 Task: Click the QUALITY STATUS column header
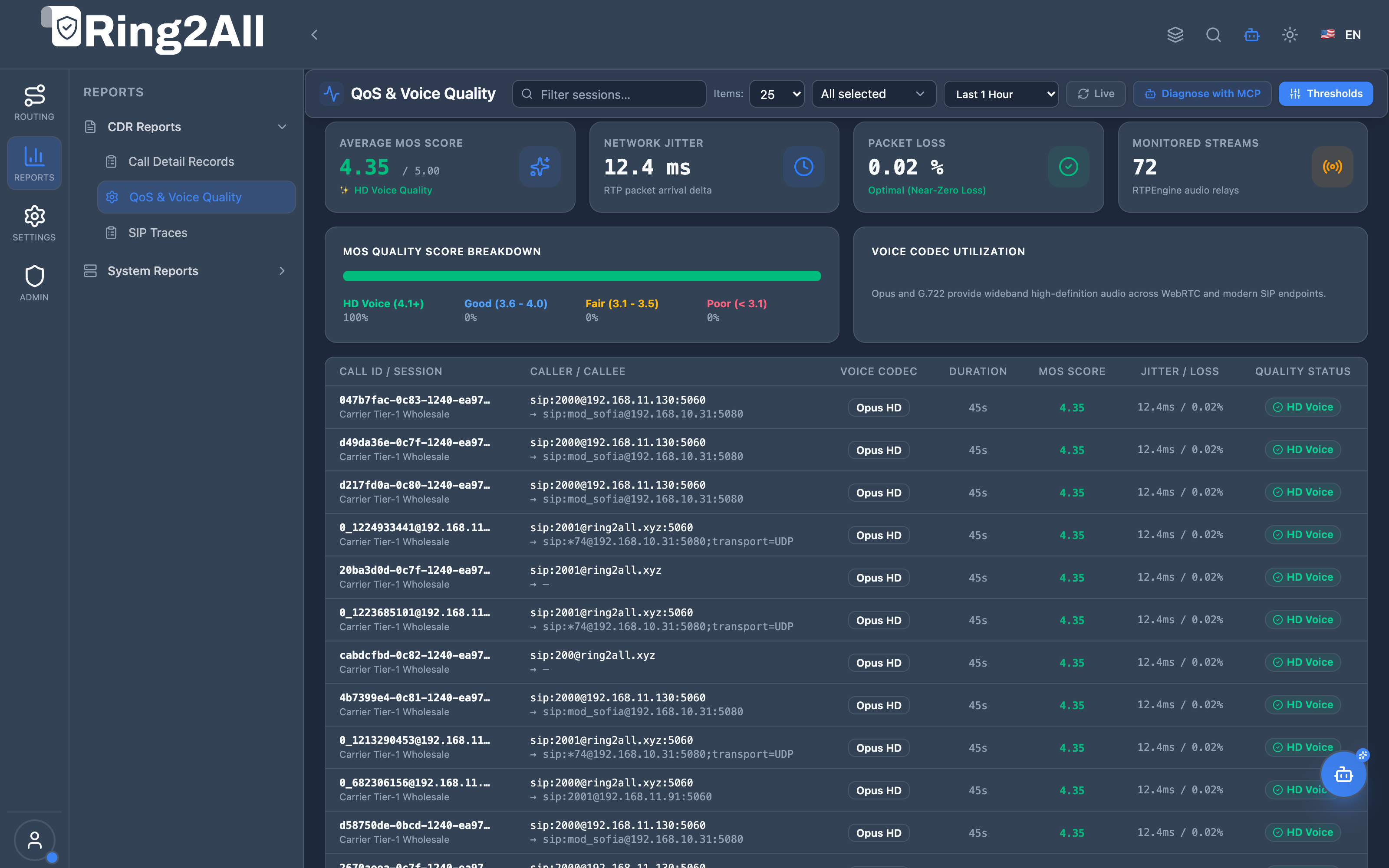[1302, 372]
